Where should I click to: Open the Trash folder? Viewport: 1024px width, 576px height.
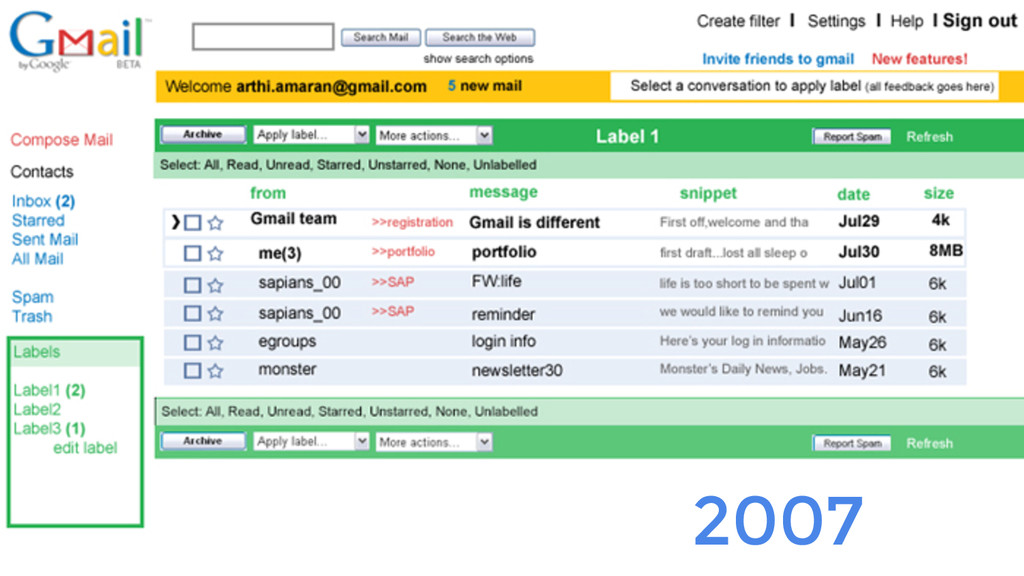(32, 317)
